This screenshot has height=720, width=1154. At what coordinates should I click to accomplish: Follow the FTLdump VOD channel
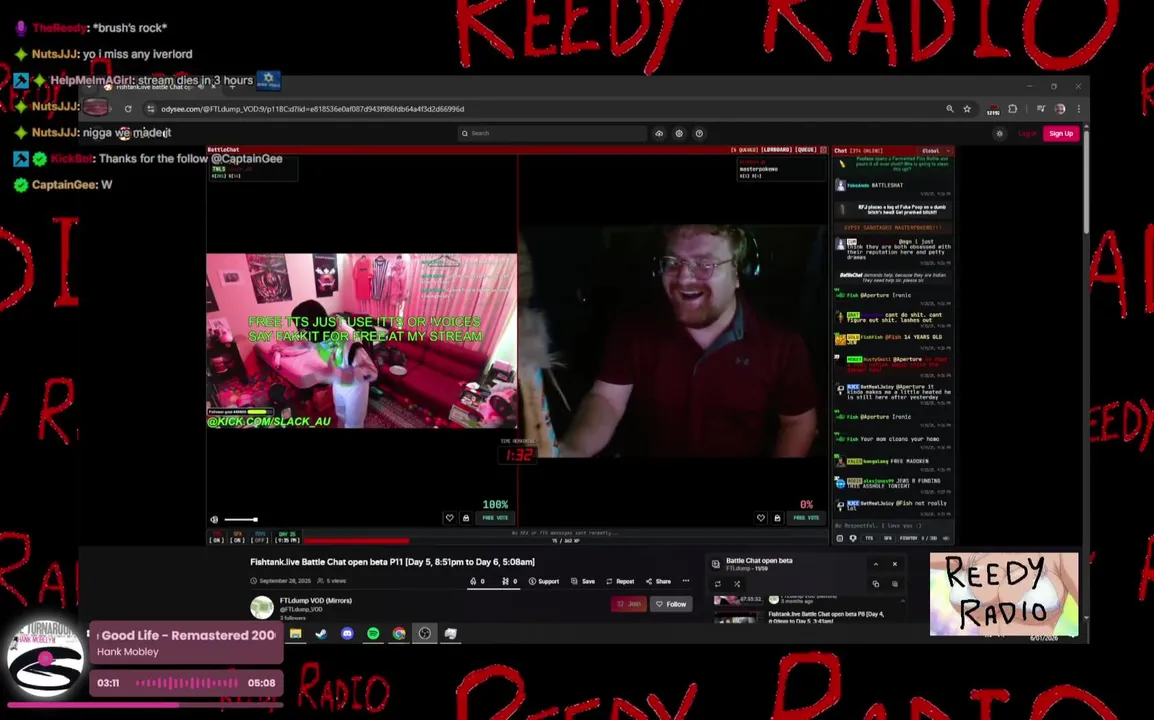coord(671,604)
